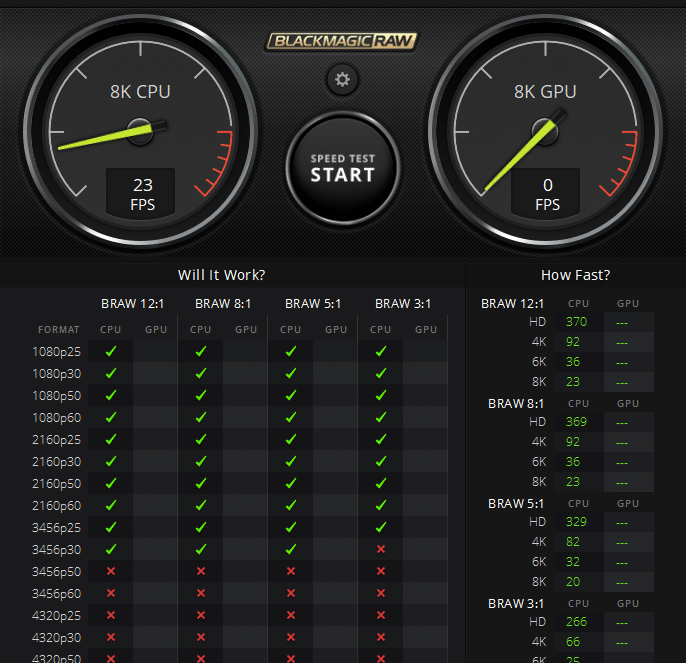
Task: Click green check for 2160p60 BRAW 3:1 CPU
Action: 381,505
